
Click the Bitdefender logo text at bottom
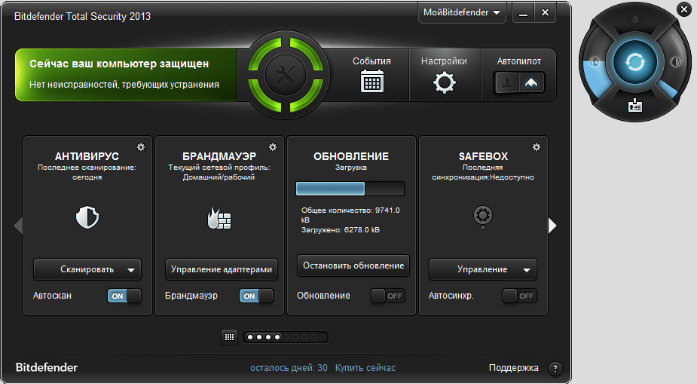coord(46,368)
